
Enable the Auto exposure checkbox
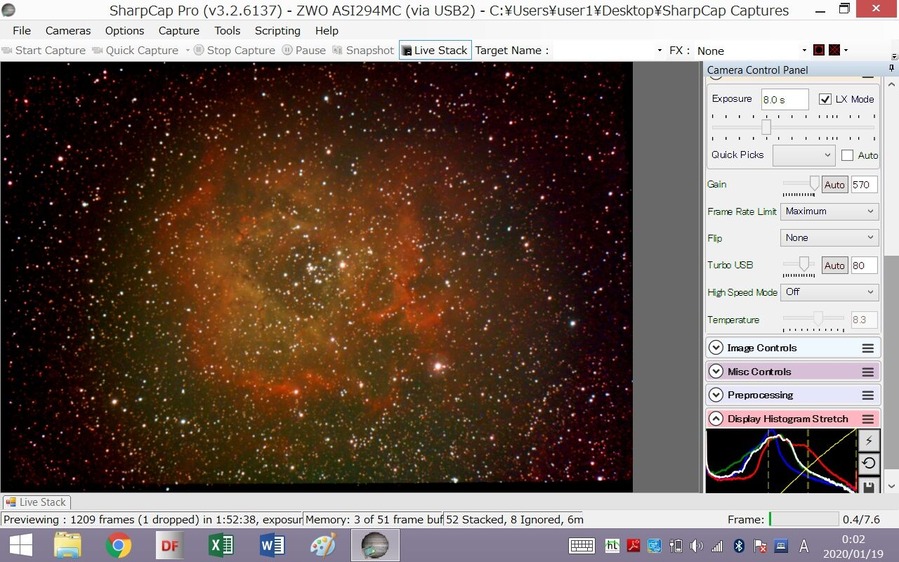tap(847, 155)
